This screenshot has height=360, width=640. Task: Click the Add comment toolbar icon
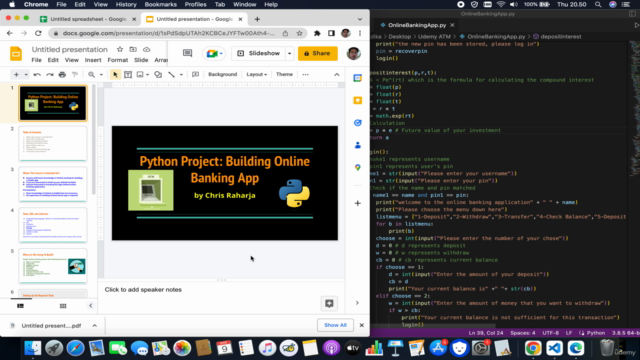[x=196, y=75]
